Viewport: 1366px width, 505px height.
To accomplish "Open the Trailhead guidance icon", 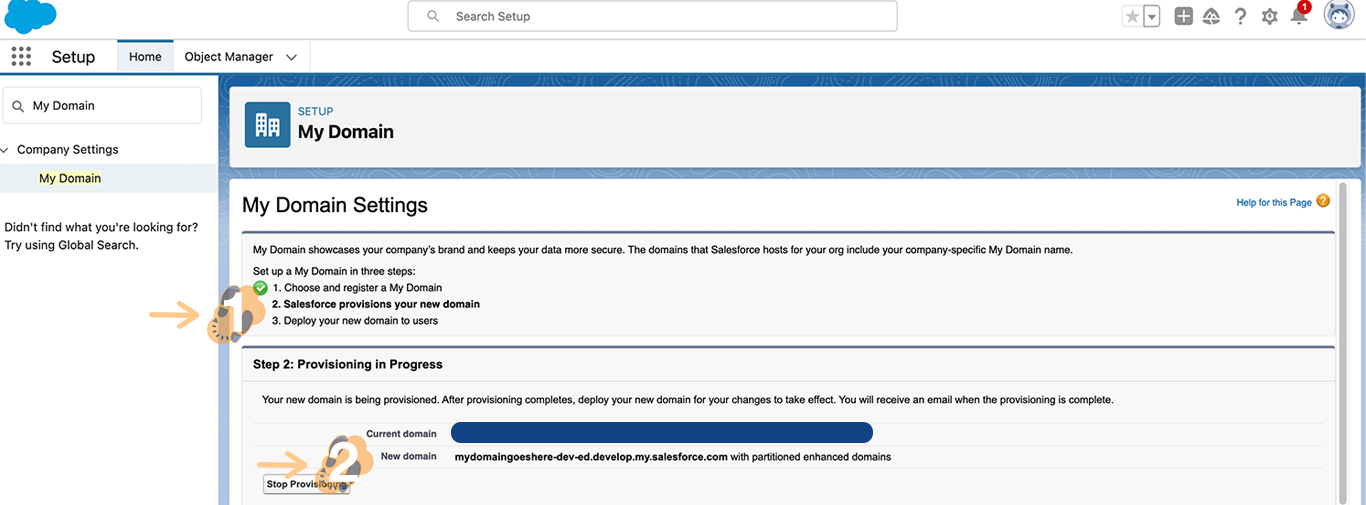I will coord(1211,16).
